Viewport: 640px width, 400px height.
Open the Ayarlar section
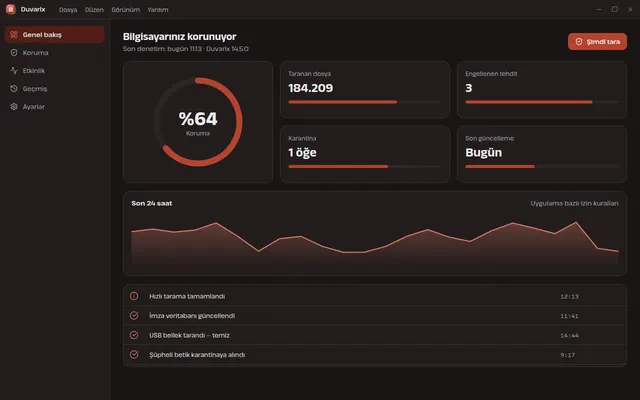(x=55, y=107)
